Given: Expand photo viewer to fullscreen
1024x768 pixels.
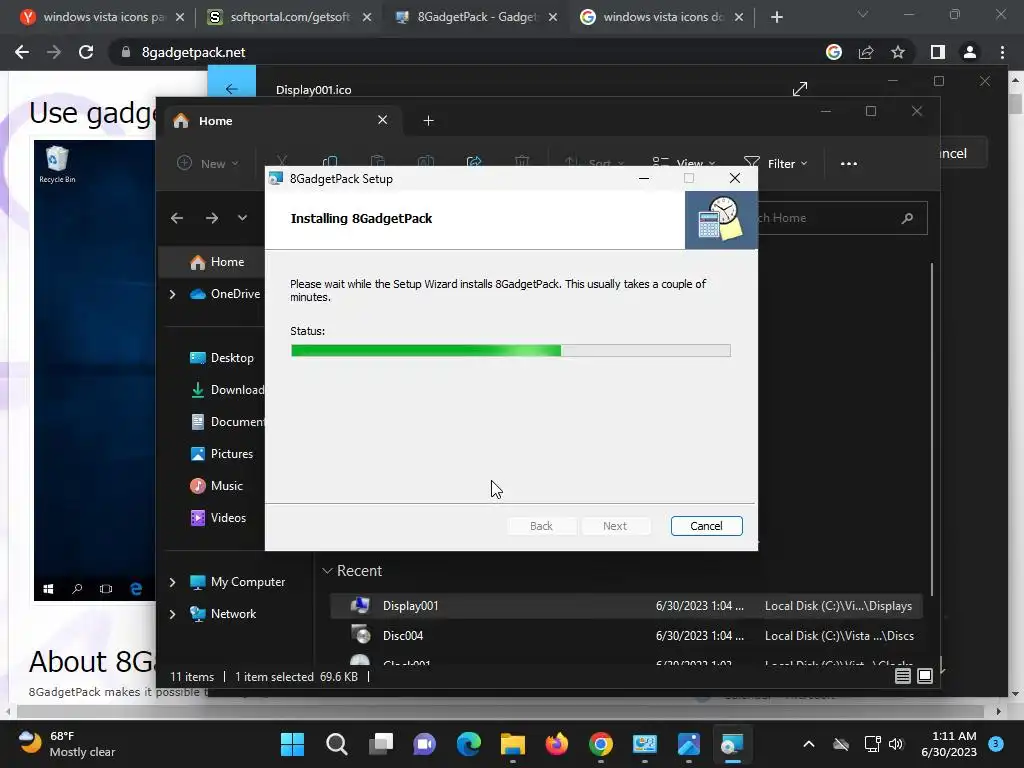Looking at the screenshot, I should (800, 89).
